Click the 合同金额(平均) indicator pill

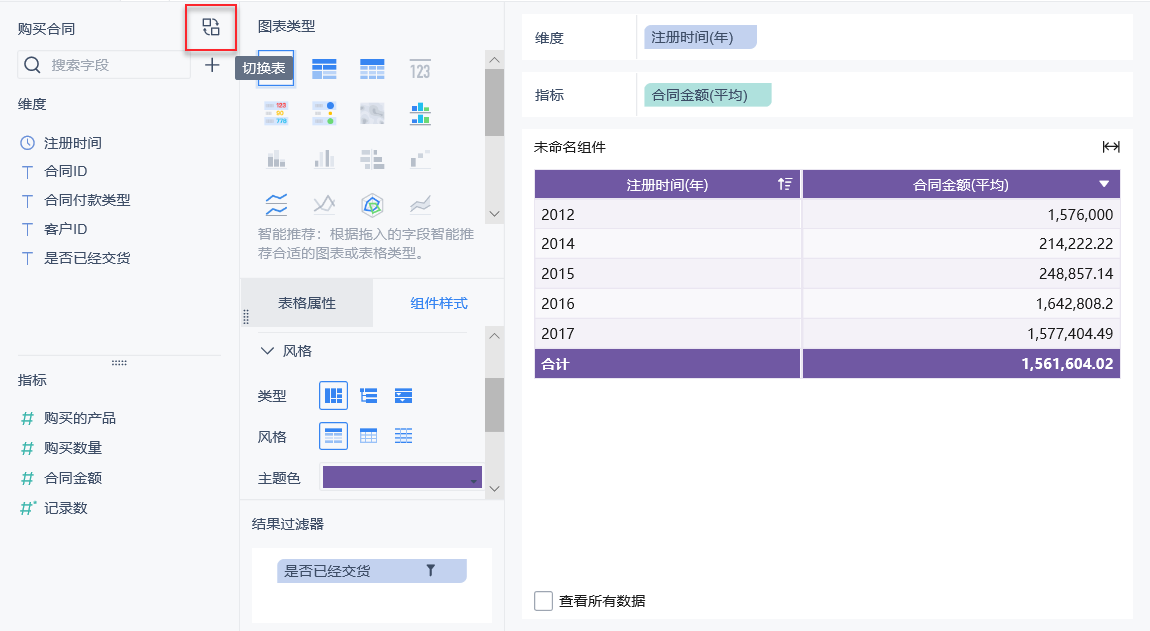[708, 95]
